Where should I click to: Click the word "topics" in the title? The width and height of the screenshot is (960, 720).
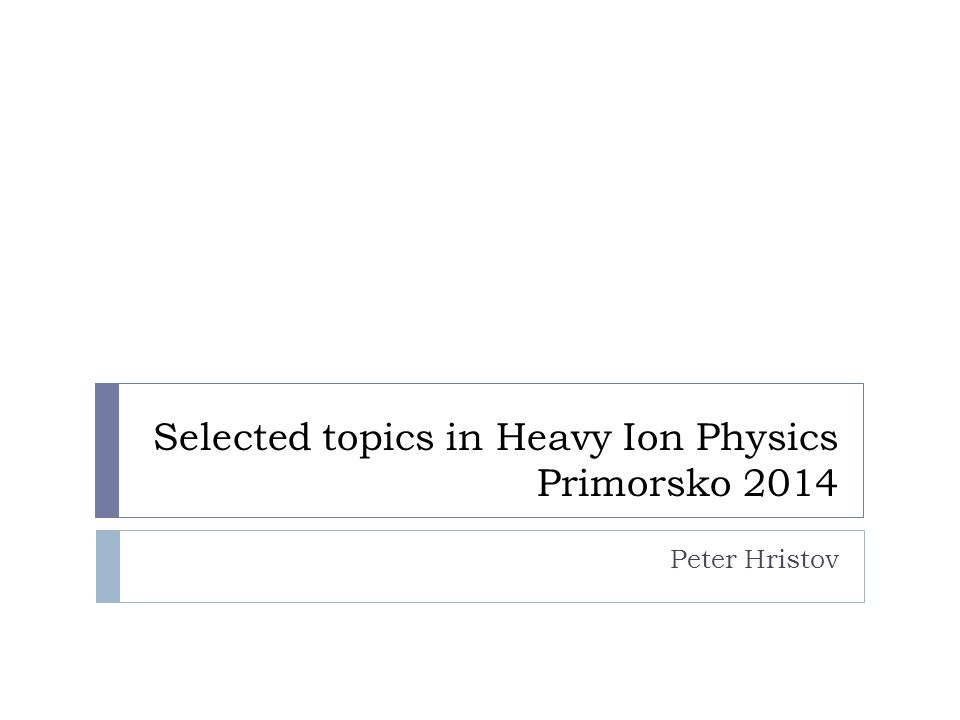click(378, 440)
